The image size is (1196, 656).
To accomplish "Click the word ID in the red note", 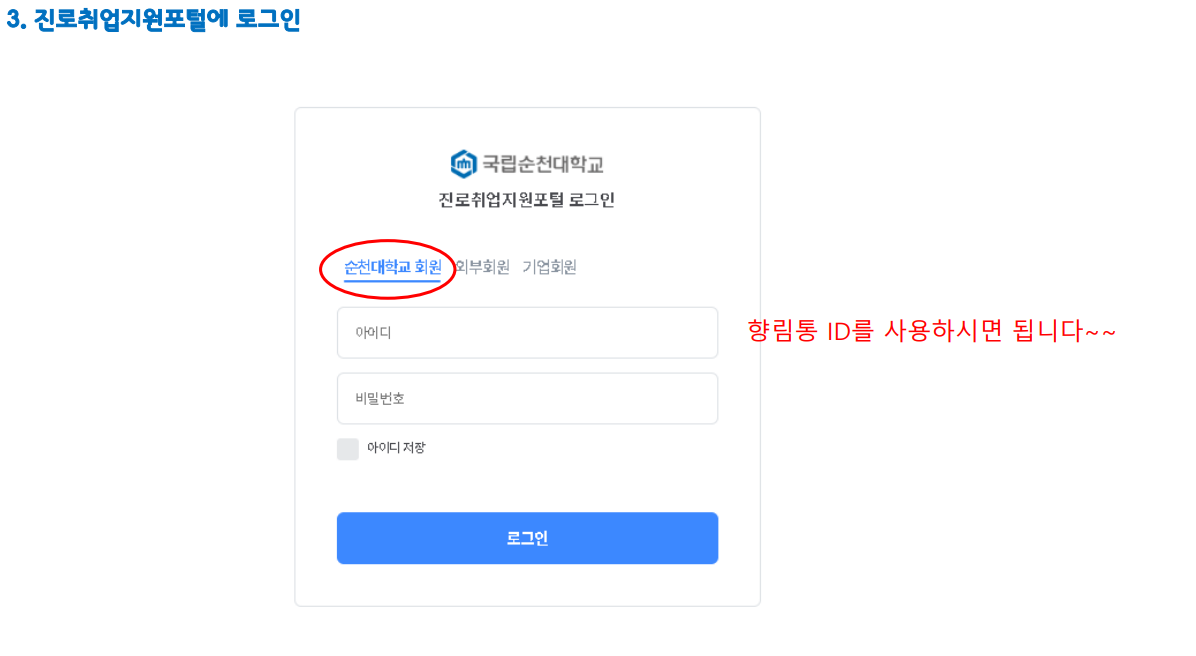I will [838, 332].
